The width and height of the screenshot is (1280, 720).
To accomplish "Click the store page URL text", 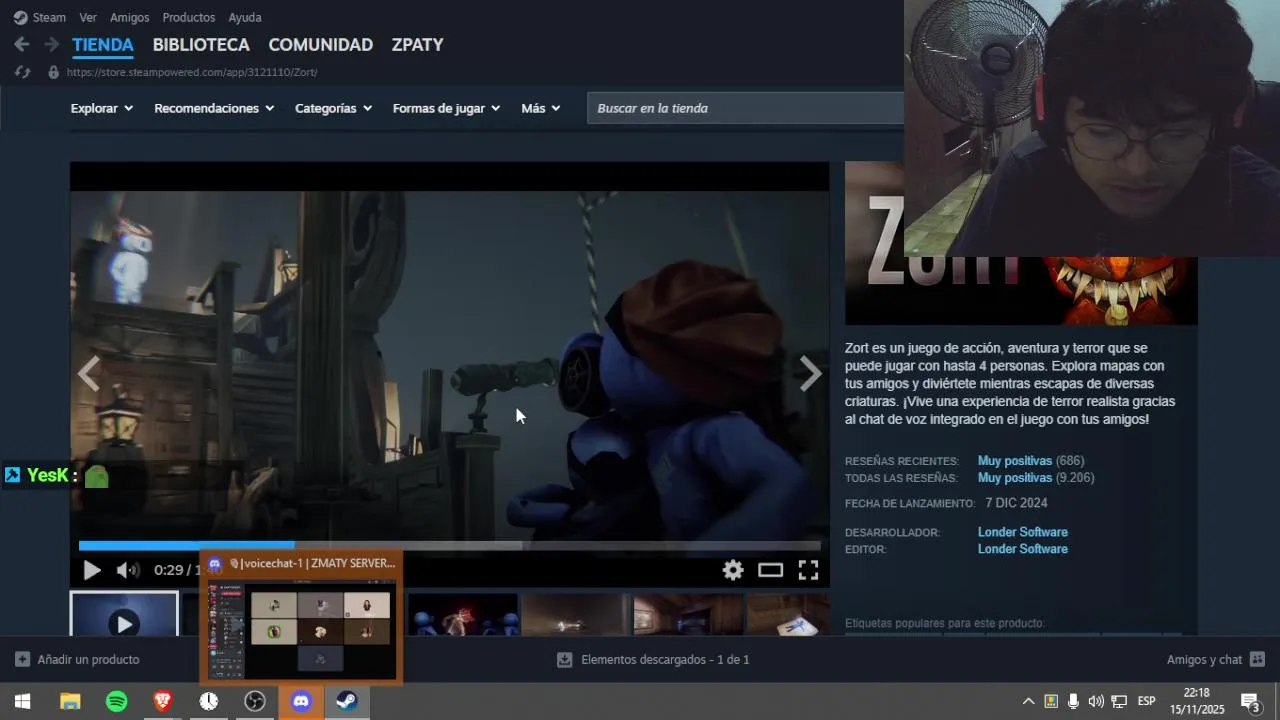I will coord(192,72).
